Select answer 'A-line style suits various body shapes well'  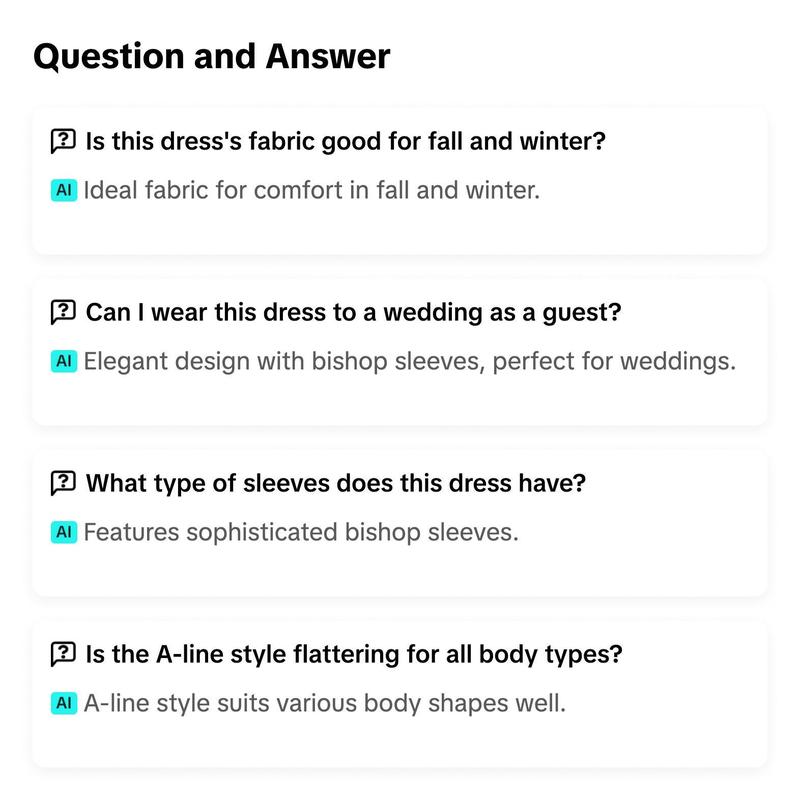325,703
